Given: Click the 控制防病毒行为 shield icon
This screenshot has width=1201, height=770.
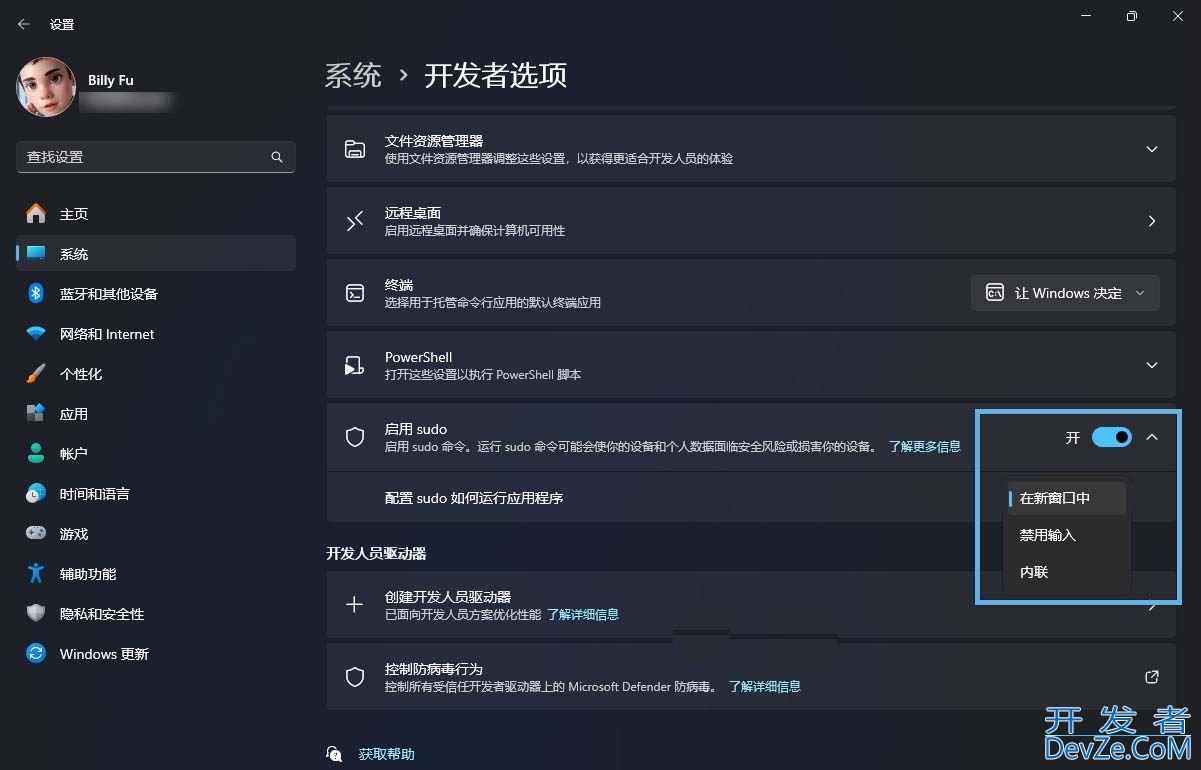Looking at the screenshot, I should (355, 677).
